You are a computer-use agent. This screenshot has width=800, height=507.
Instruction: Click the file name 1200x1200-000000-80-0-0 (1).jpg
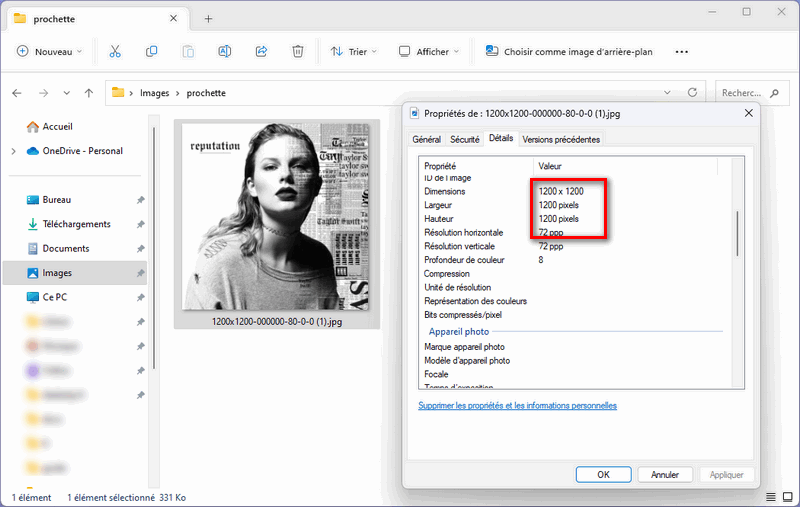[277, 322]
